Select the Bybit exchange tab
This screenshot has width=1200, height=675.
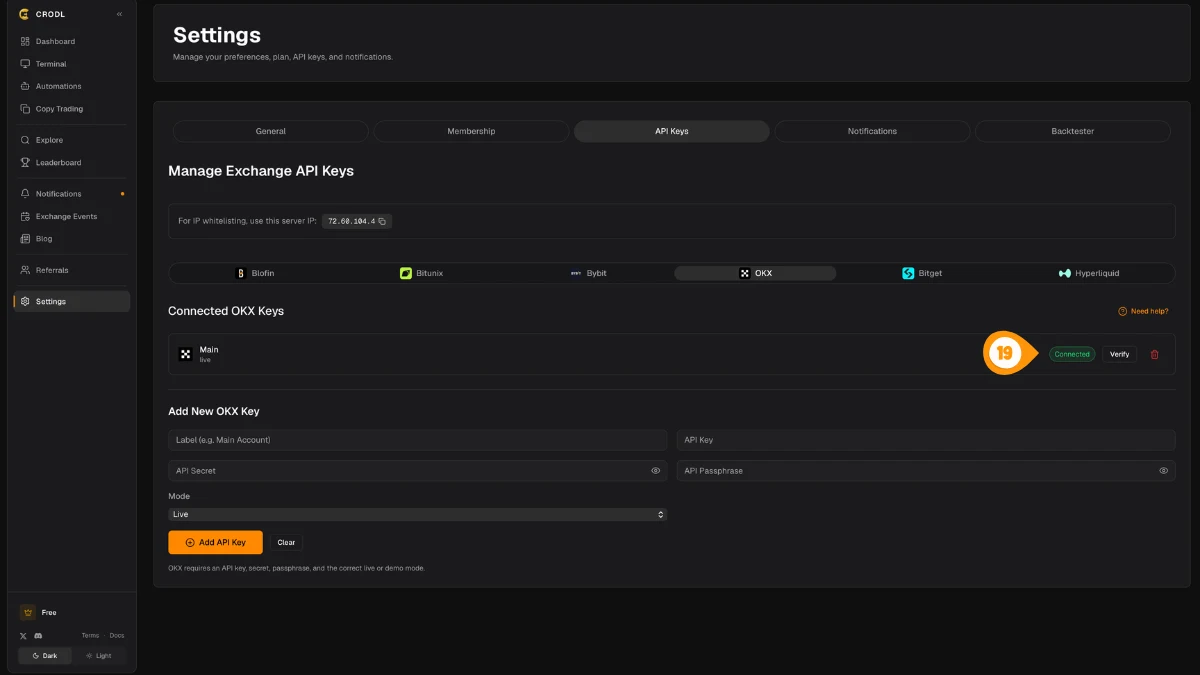(x=588, y=273)
